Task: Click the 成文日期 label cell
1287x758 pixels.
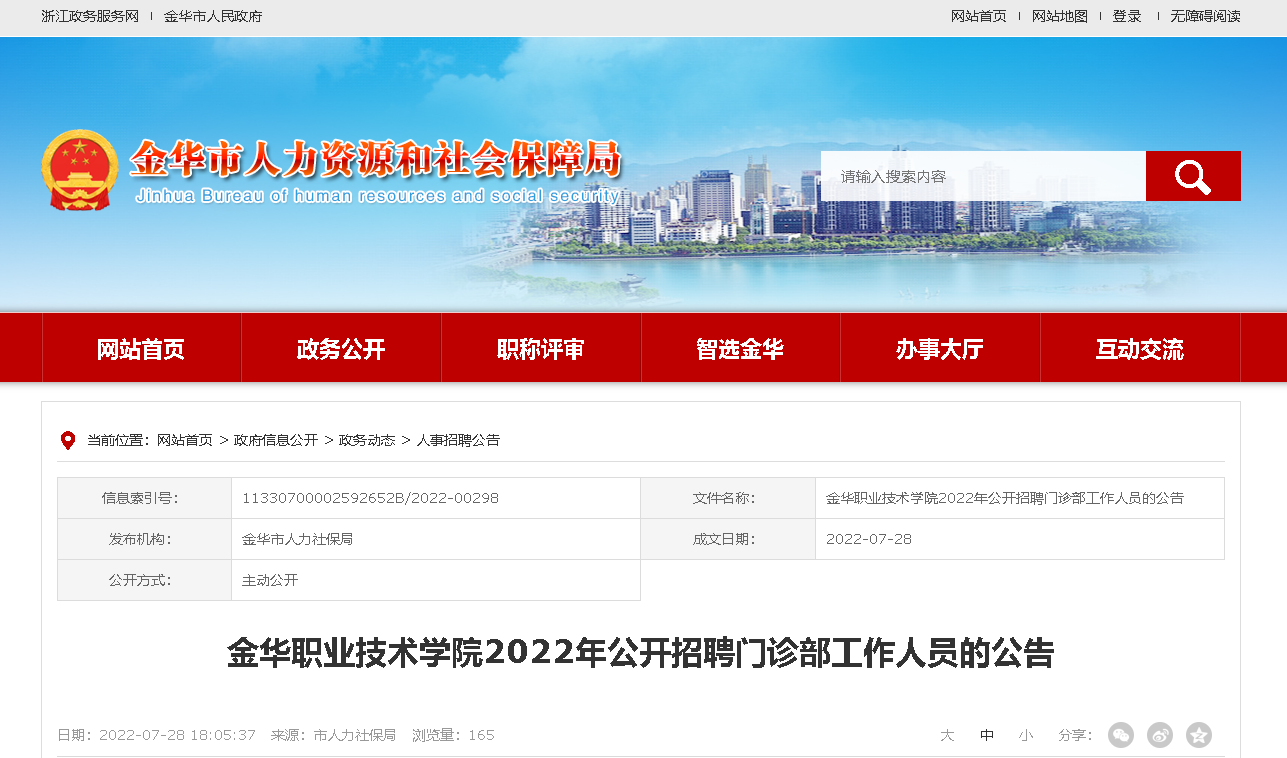Action: [728, 539]
